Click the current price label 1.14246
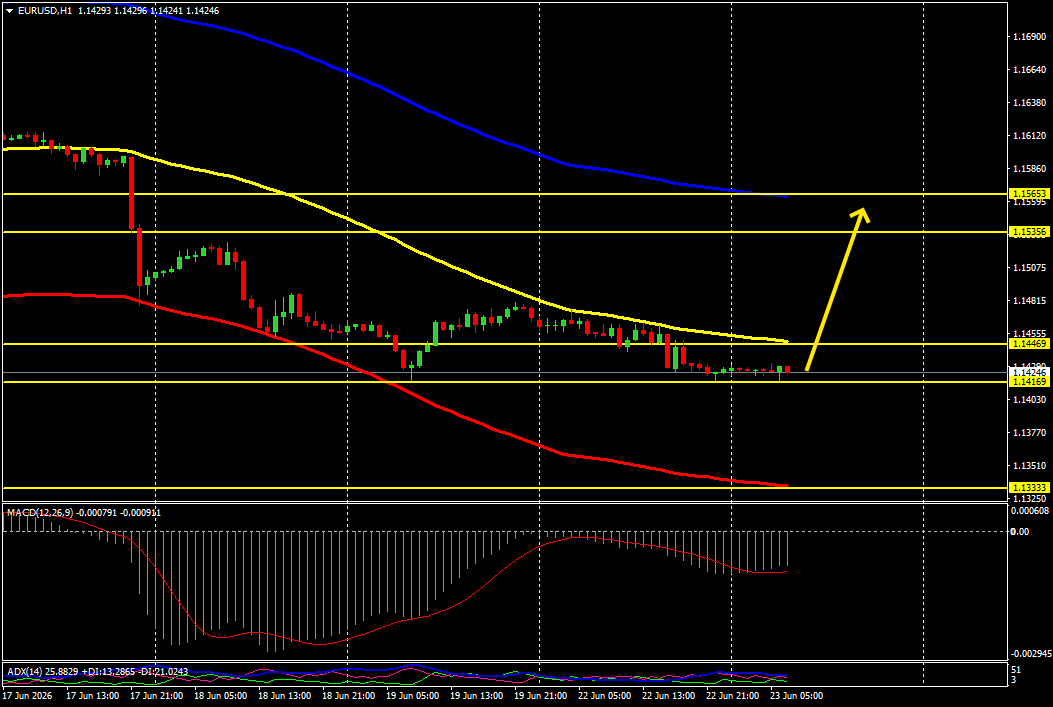The height and width of the screenshot is (707, 1053). [x=1030, y=372]
